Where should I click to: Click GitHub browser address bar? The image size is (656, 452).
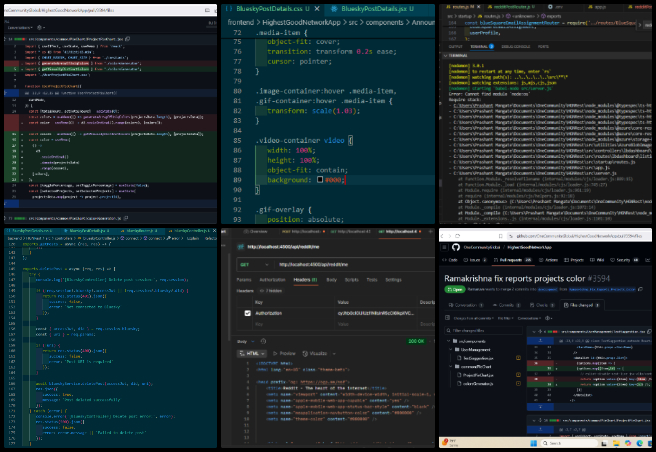pyautogui.click(x=579, y=236)
